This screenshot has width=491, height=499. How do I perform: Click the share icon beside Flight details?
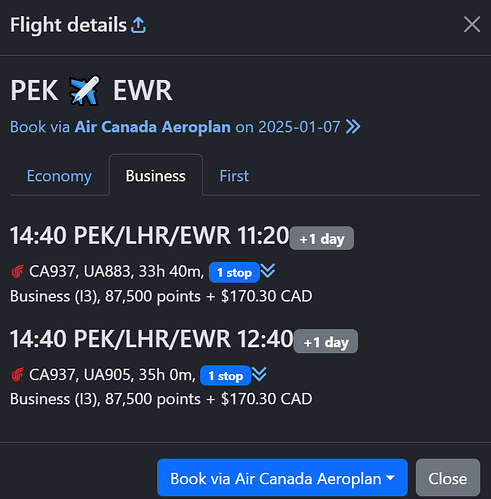point(138,25)
